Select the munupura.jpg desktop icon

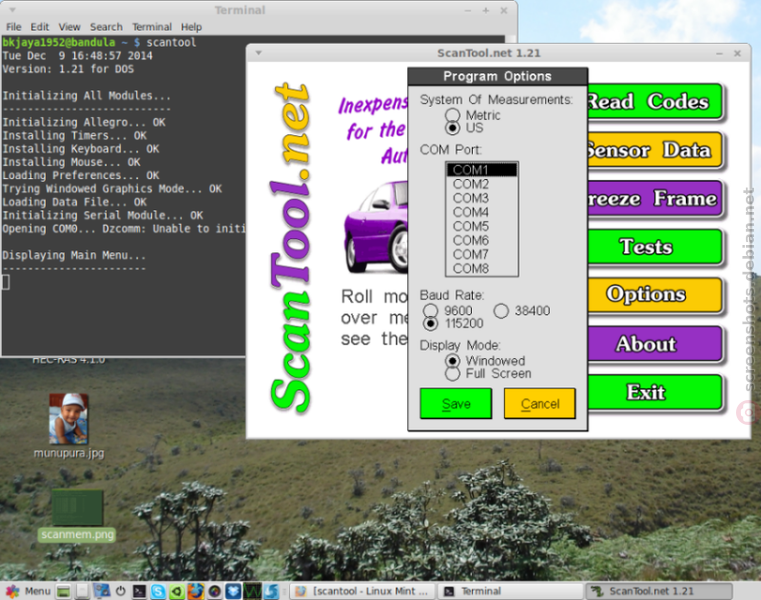pos(68,426)
